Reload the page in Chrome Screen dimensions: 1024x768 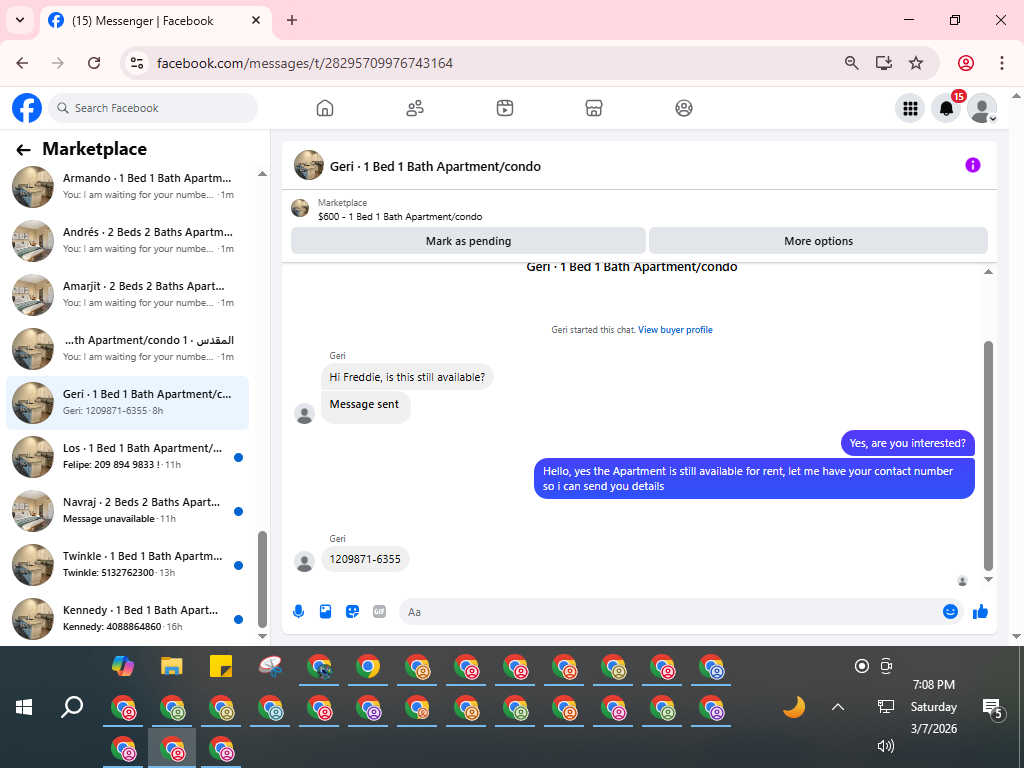coord(94,63)
